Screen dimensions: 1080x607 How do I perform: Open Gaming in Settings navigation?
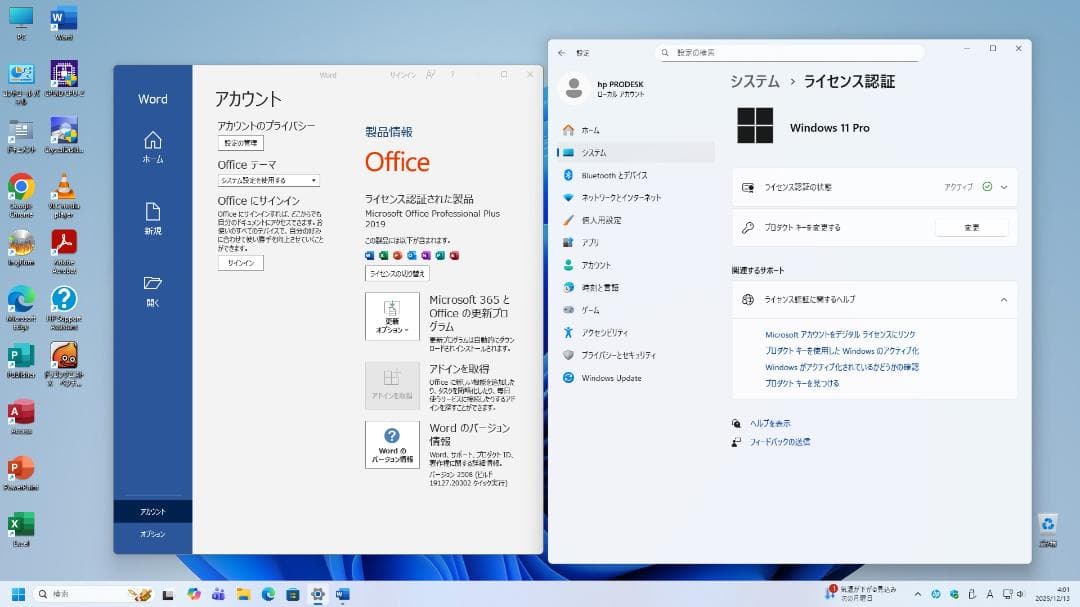[x=636, y=310]
